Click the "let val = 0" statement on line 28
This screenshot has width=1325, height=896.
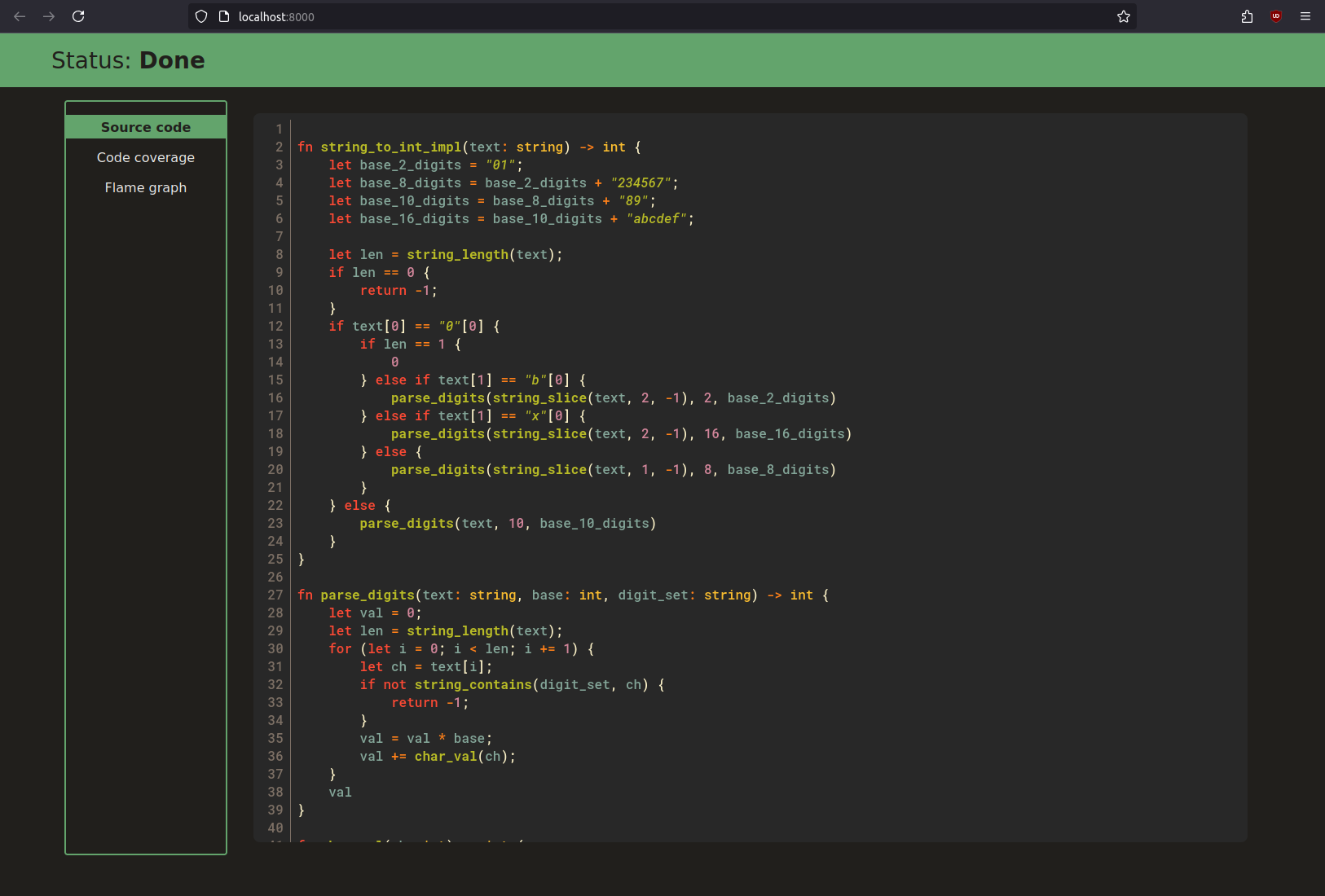coord(375,613)
